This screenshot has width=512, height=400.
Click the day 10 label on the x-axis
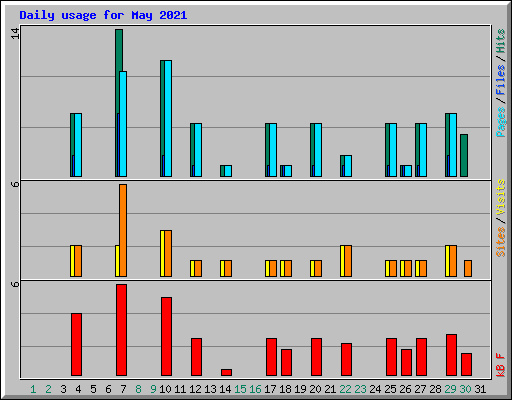pyautogui.click(x=165, y=389)
